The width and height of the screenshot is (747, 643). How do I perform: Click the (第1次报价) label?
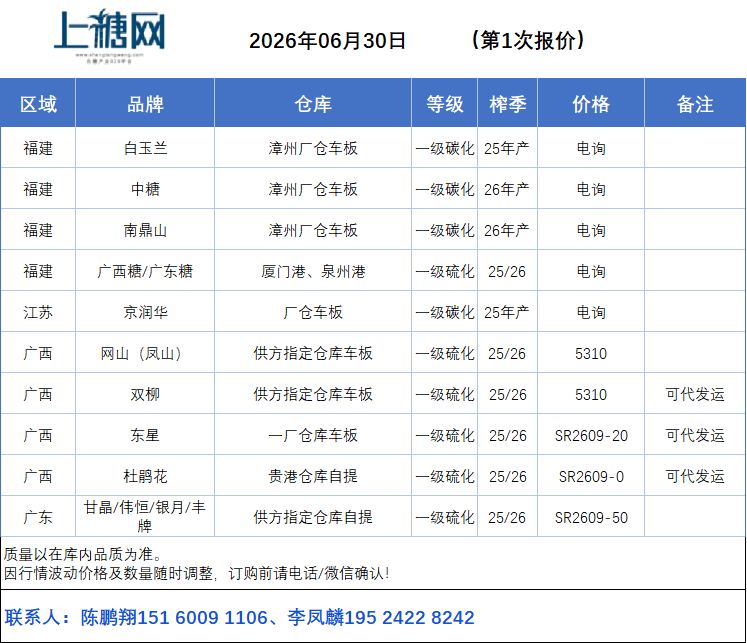pos(528,40)
